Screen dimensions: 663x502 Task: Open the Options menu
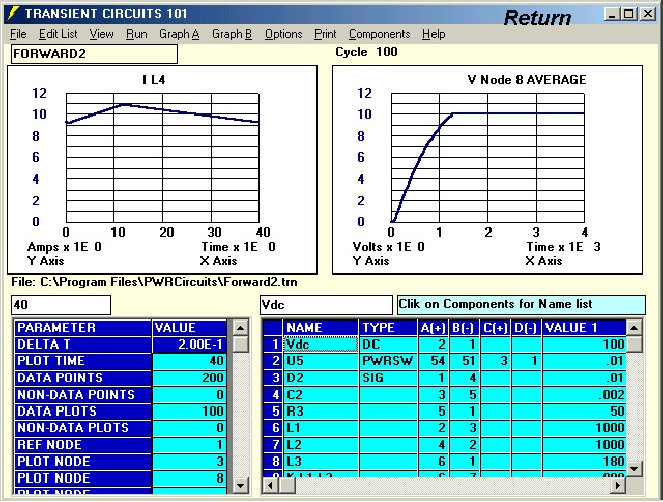tap(283, 34)
